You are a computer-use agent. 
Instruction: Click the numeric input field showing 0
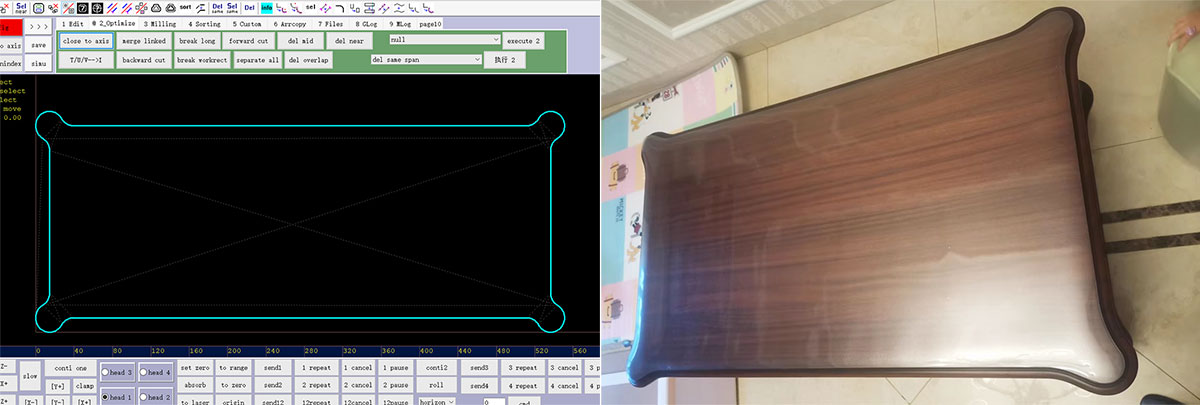tap(493, 400)
